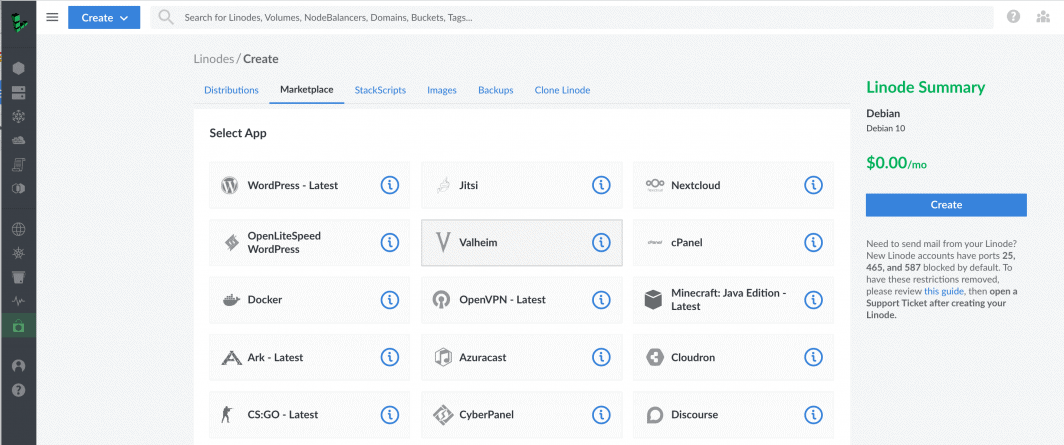Open account icon in left sidebar

tap(18, 366)
